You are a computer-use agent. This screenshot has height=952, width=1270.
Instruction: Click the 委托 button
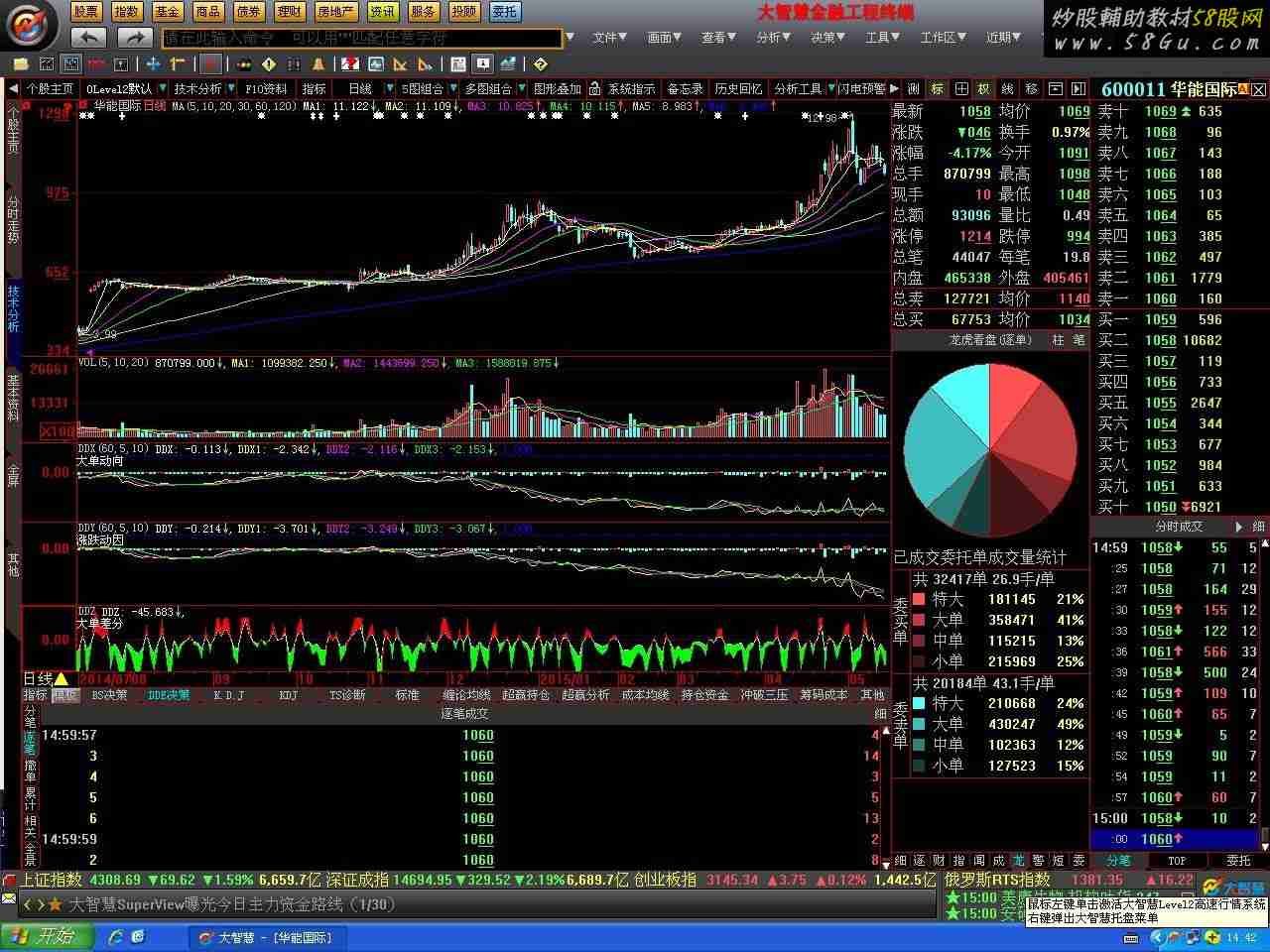click(504, 12)
